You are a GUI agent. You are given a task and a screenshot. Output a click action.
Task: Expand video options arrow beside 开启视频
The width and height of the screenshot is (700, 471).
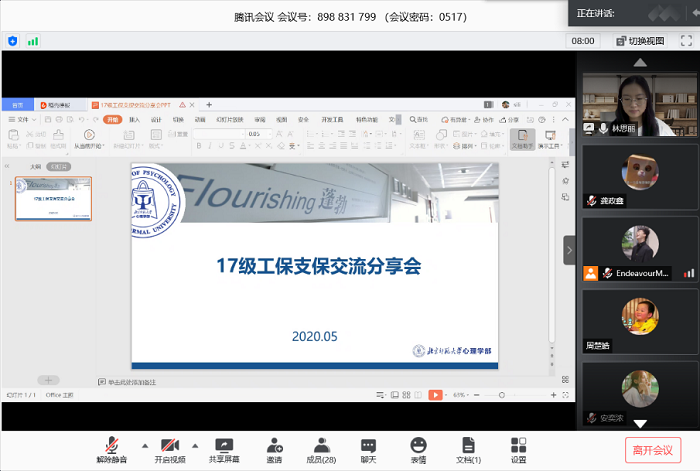(195, 445)
